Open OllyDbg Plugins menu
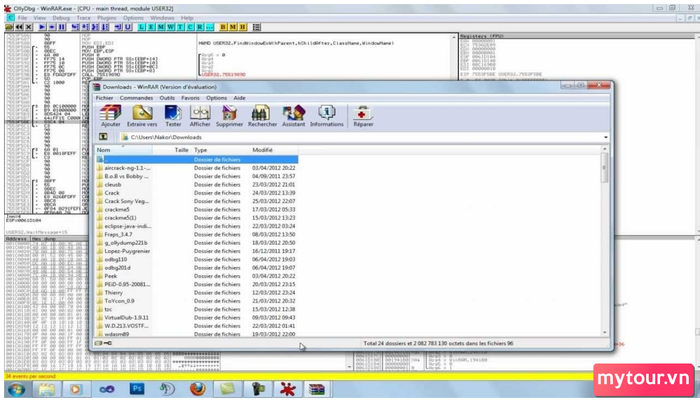The width and height of the screenshot is (700, 404). coord(107,18)
